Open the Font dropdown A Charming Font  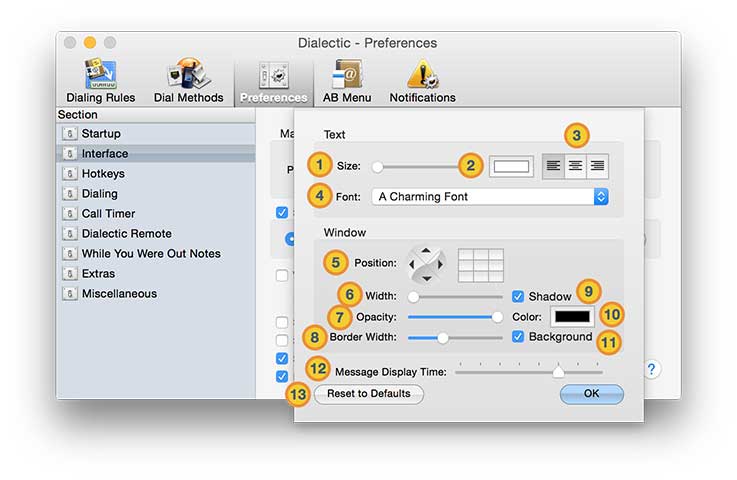(x=490, y=197)
